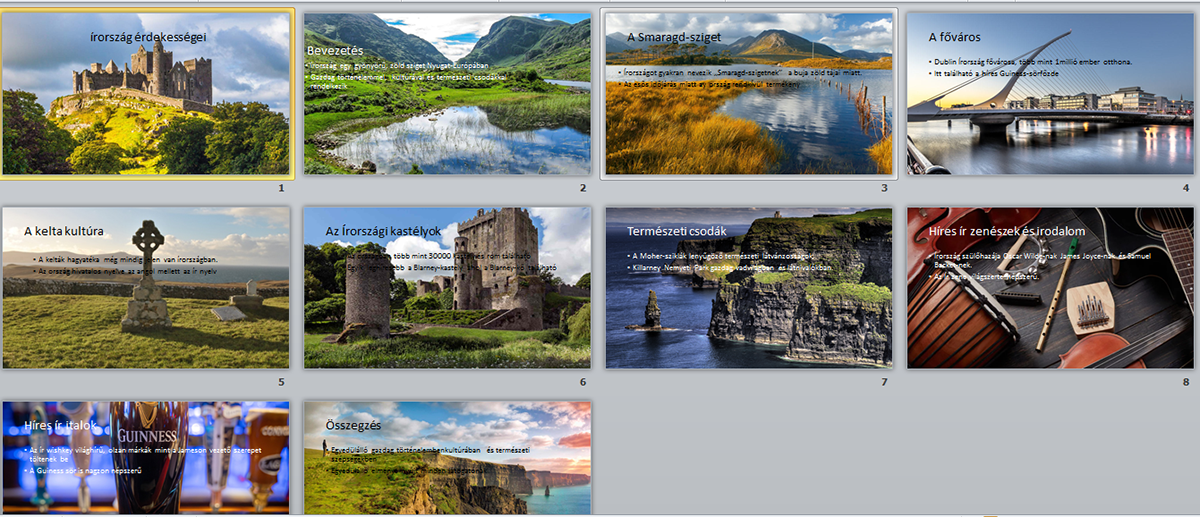The width and height of the screenshot is (1200, 517).
Task: Click the 'Természeti csodák' cliffs slide
Action: tap(749, 288)
